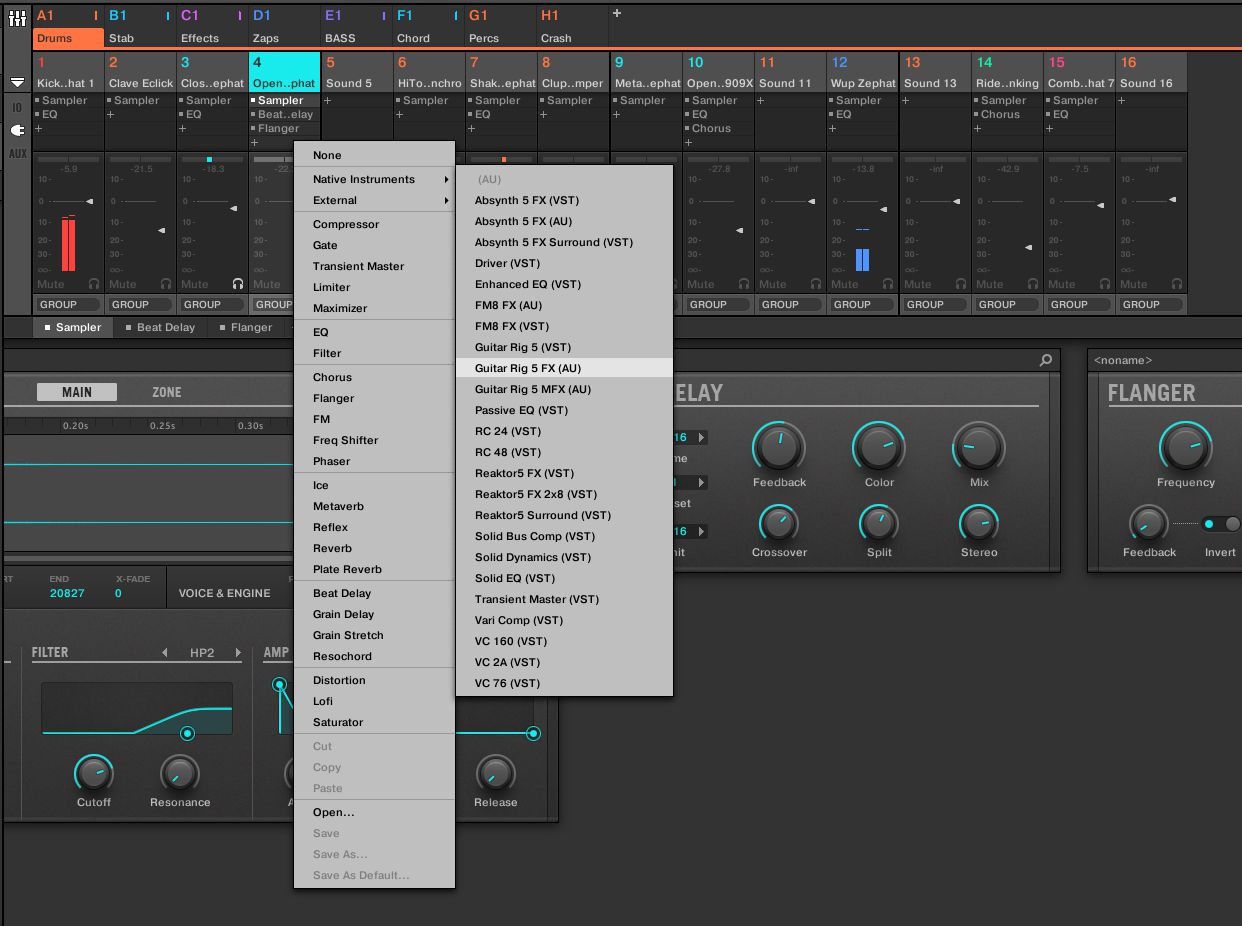Switch to the ZONE tab
This screenshot has height=926, width=1242.
(167, 392)
